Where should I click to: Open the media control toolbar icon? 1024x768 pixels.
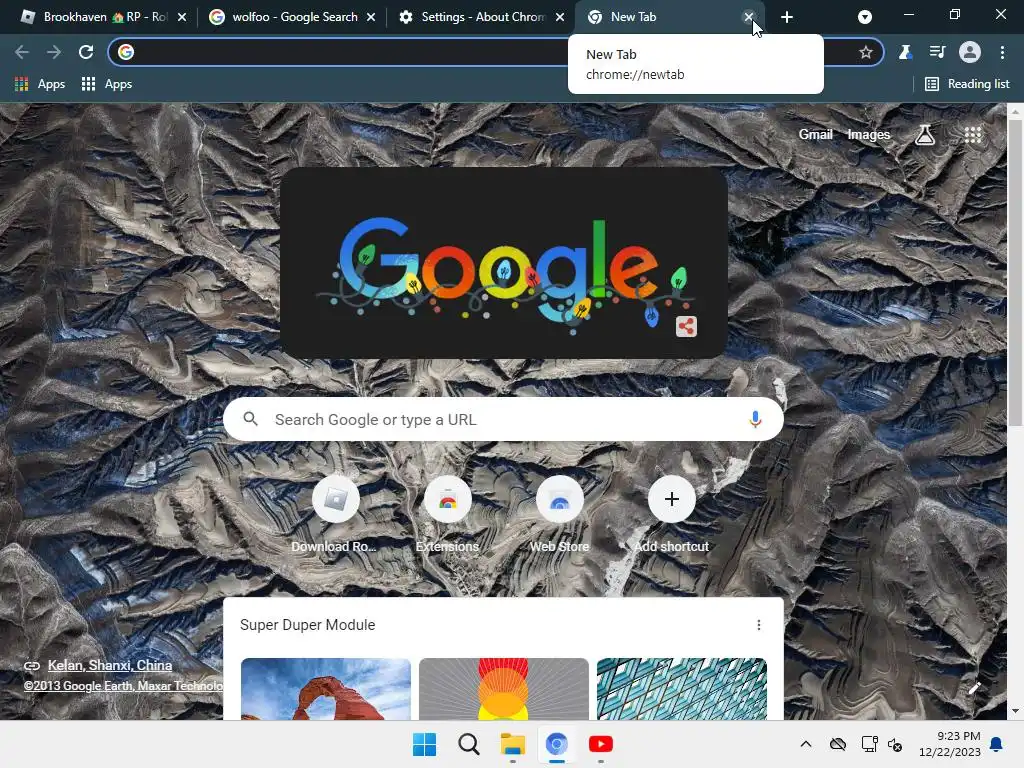937,52
